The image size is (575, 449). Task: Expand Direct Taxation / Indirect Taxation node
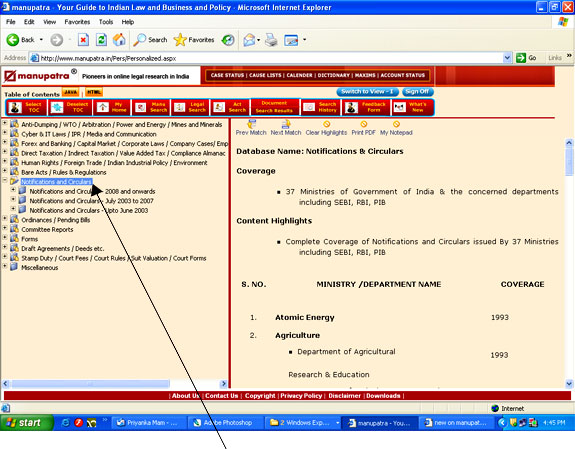tap(5, 152)
